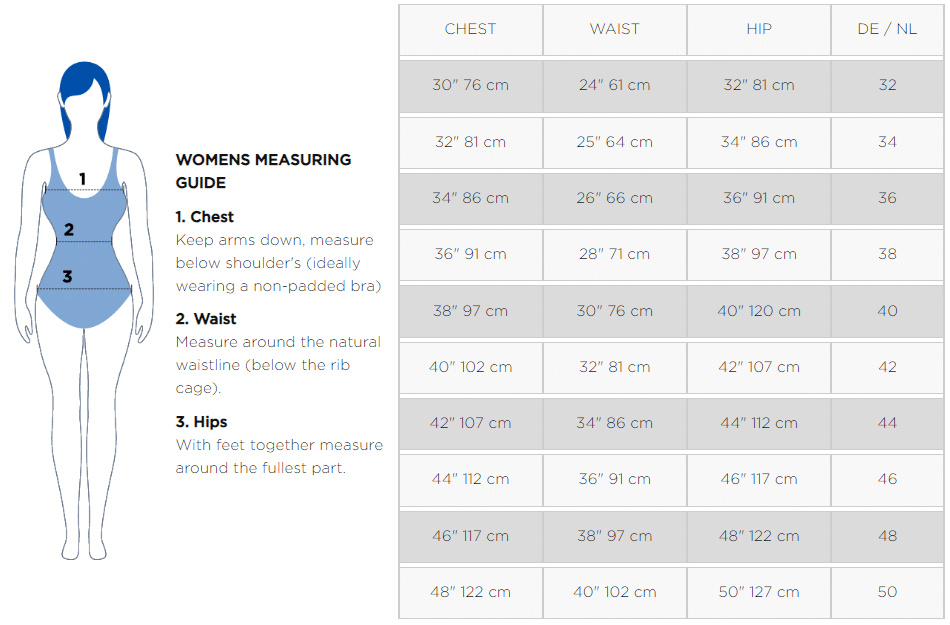Click the HIP column header
This screenshot has width=950, height=625.
[759, 29]
